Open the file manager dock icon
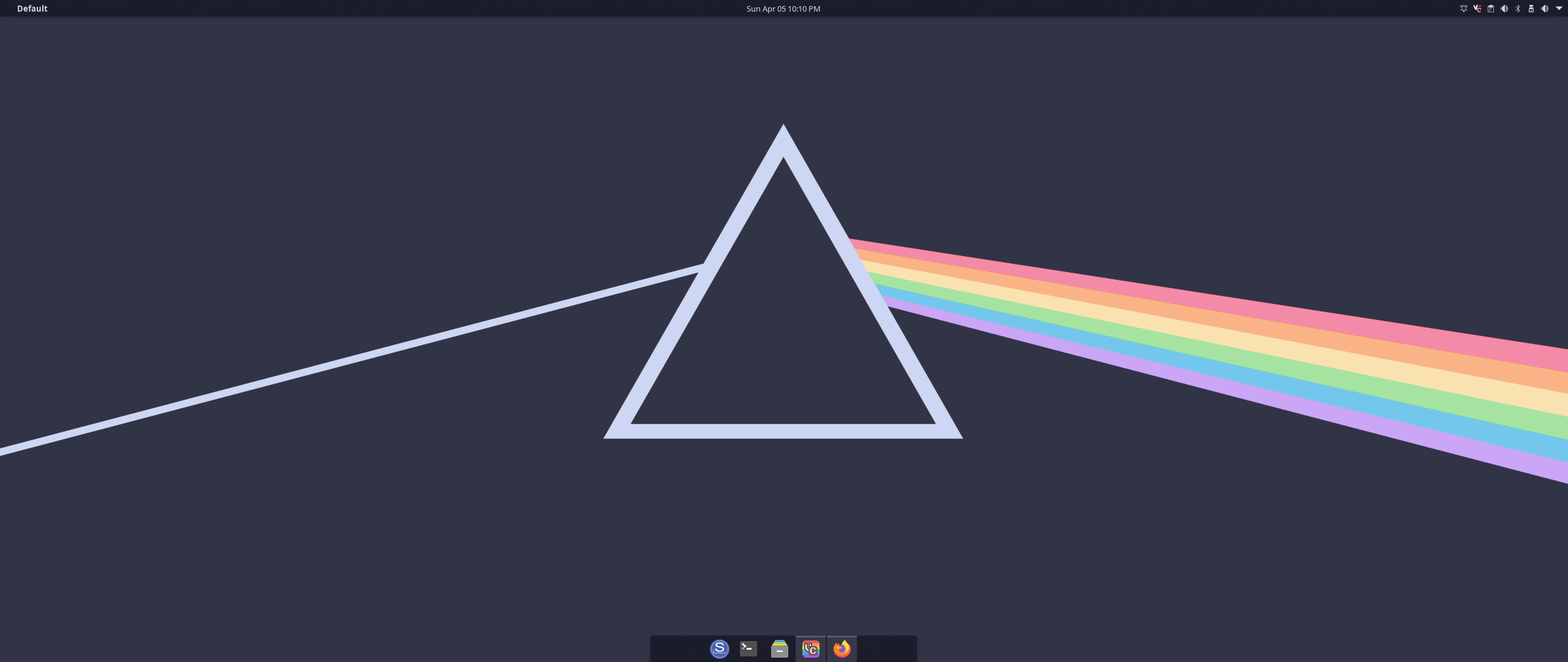 779,649
